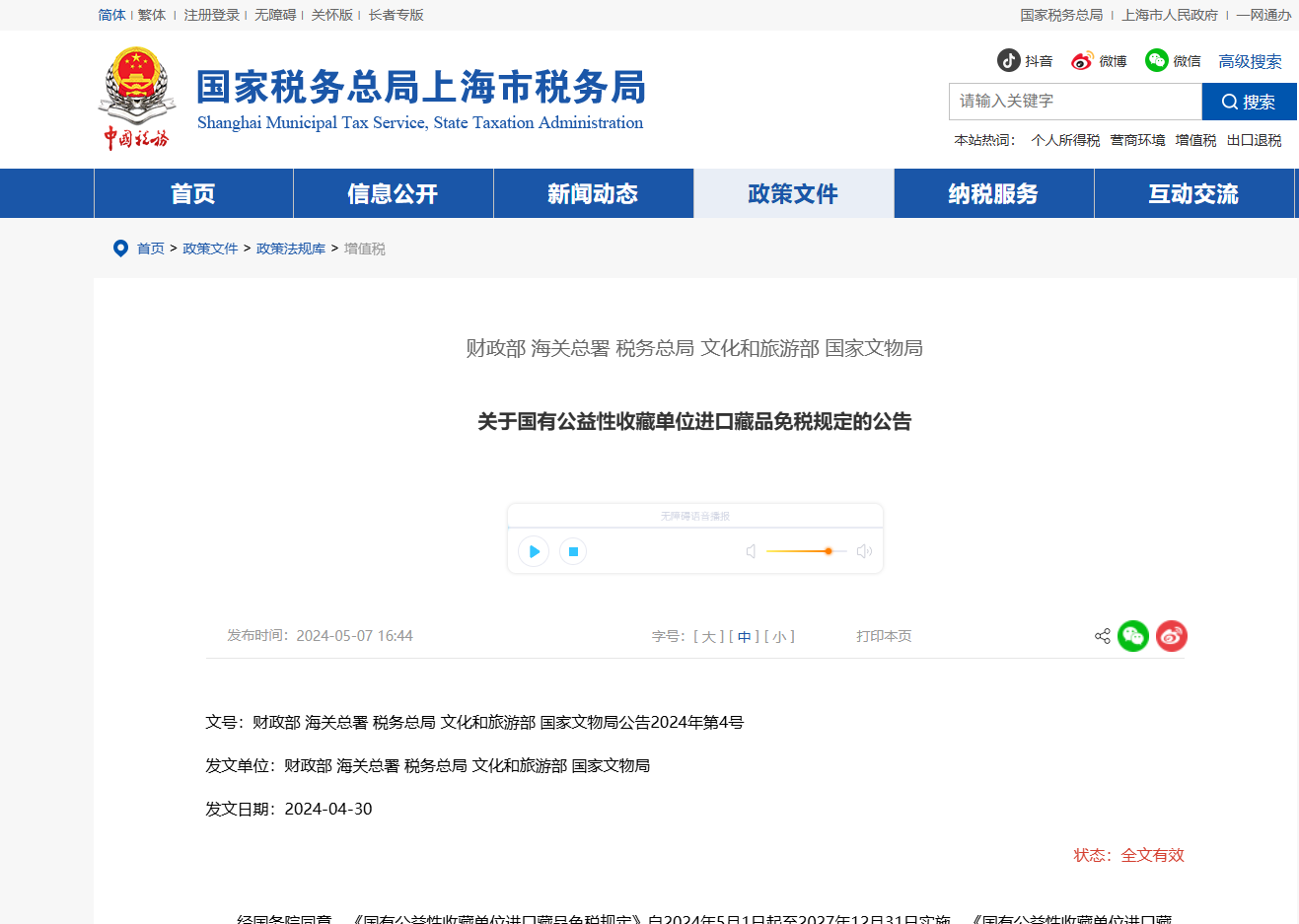Click the green WeChat (微信) header icon
Screen dimensions: 1299x924
coord(1156,61)
